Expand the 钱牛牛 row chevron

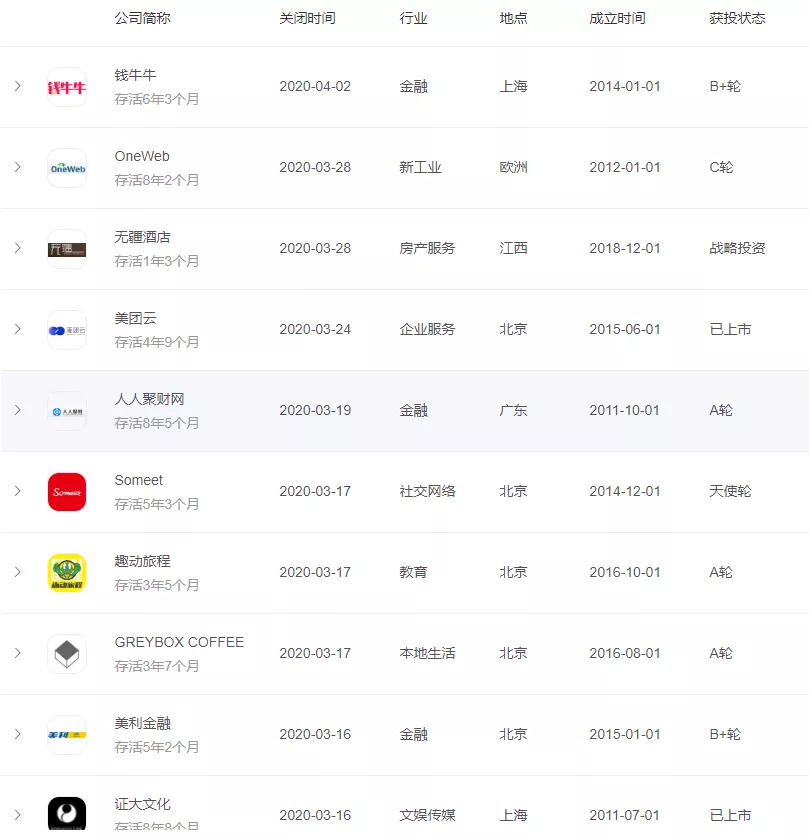coord(18,86)
